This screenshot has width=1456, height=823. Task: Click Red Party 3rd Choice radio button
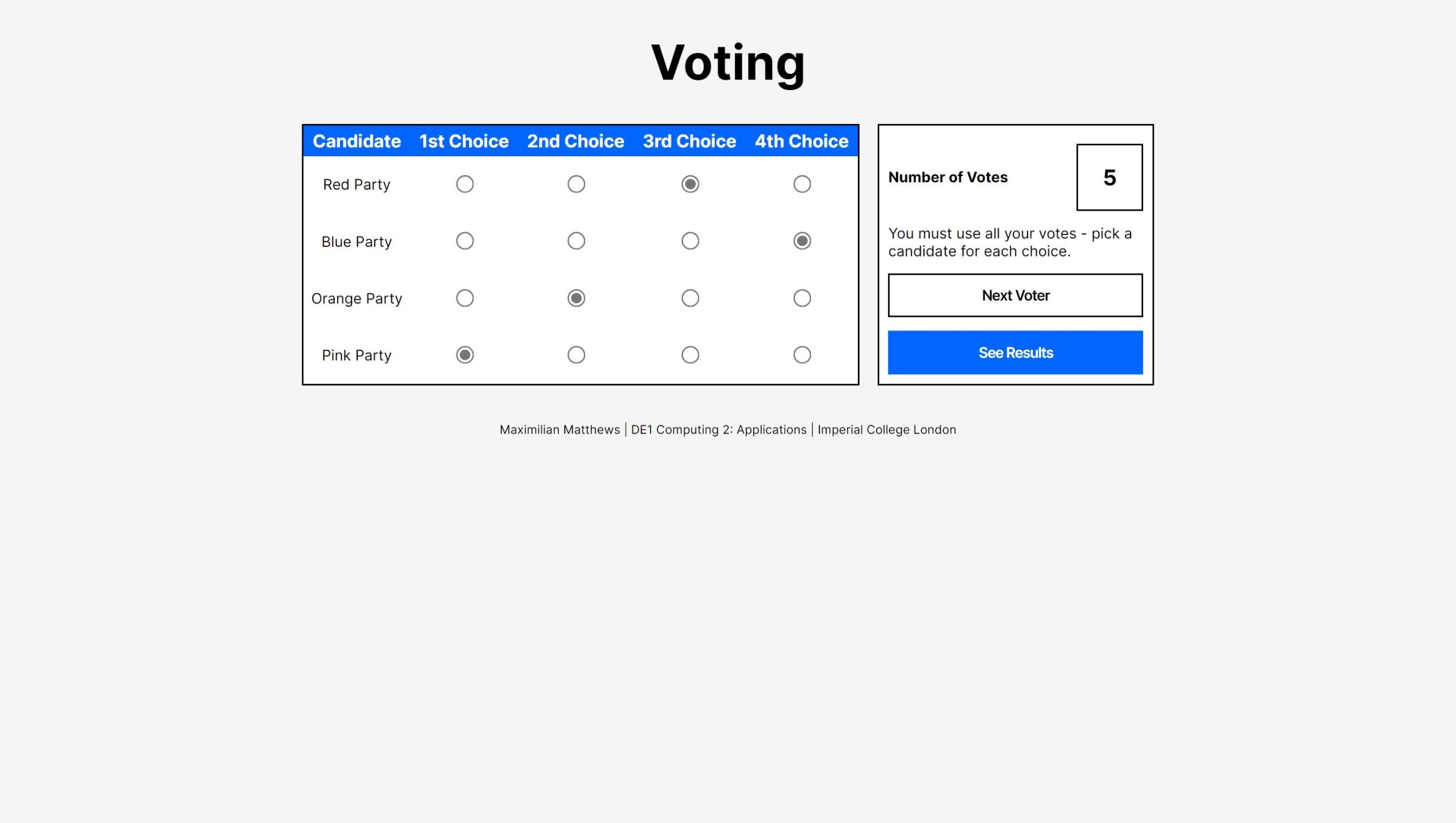(690, 184)
